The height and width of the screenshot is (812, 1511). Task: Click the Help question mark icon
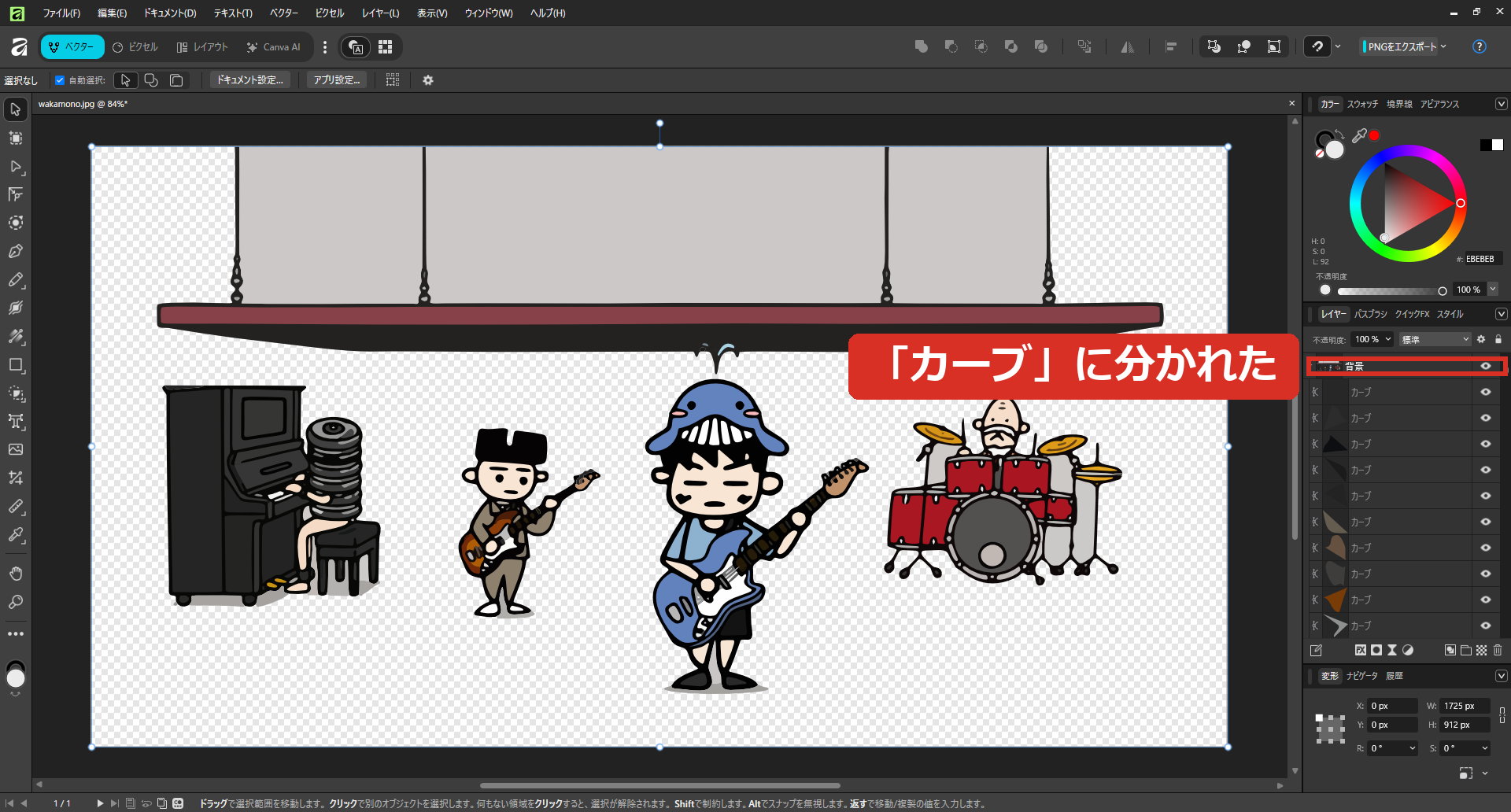point(1480,46)
